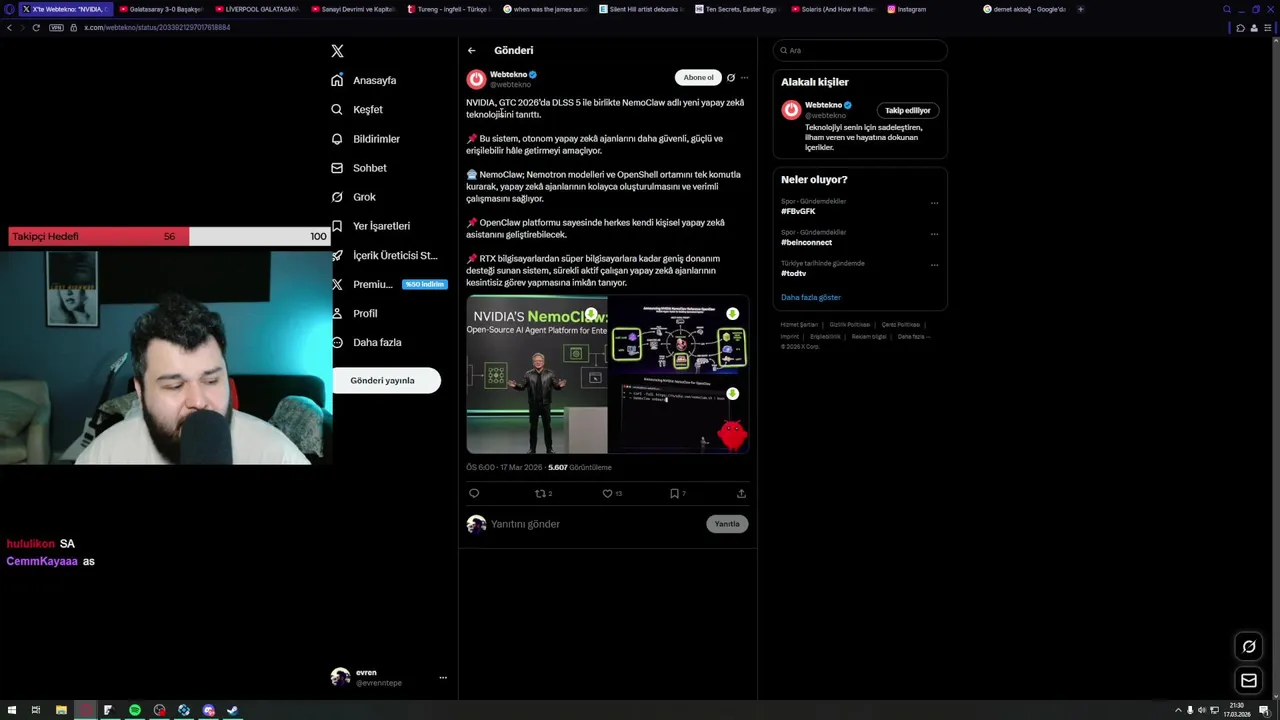The height and width of the screenshot is (720, 1280).
Task: Switch to the Silent Hill artist debunks tab
Action: pyautogui.click(x=640, y=9)
